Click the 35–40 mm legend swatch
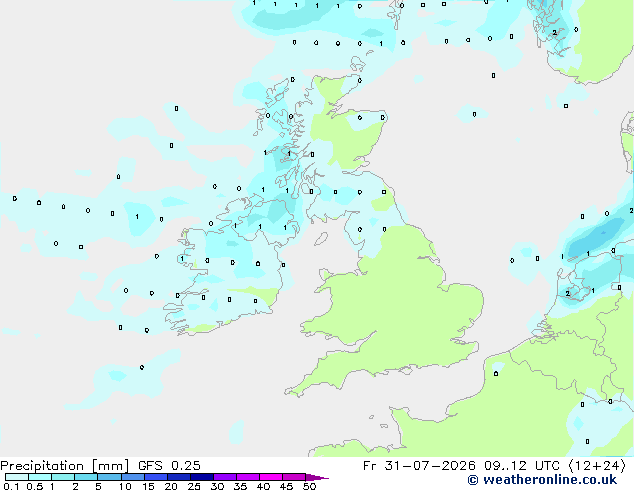Screen dimensions: 634x490 pyautogui.click(x=248, y=477)
